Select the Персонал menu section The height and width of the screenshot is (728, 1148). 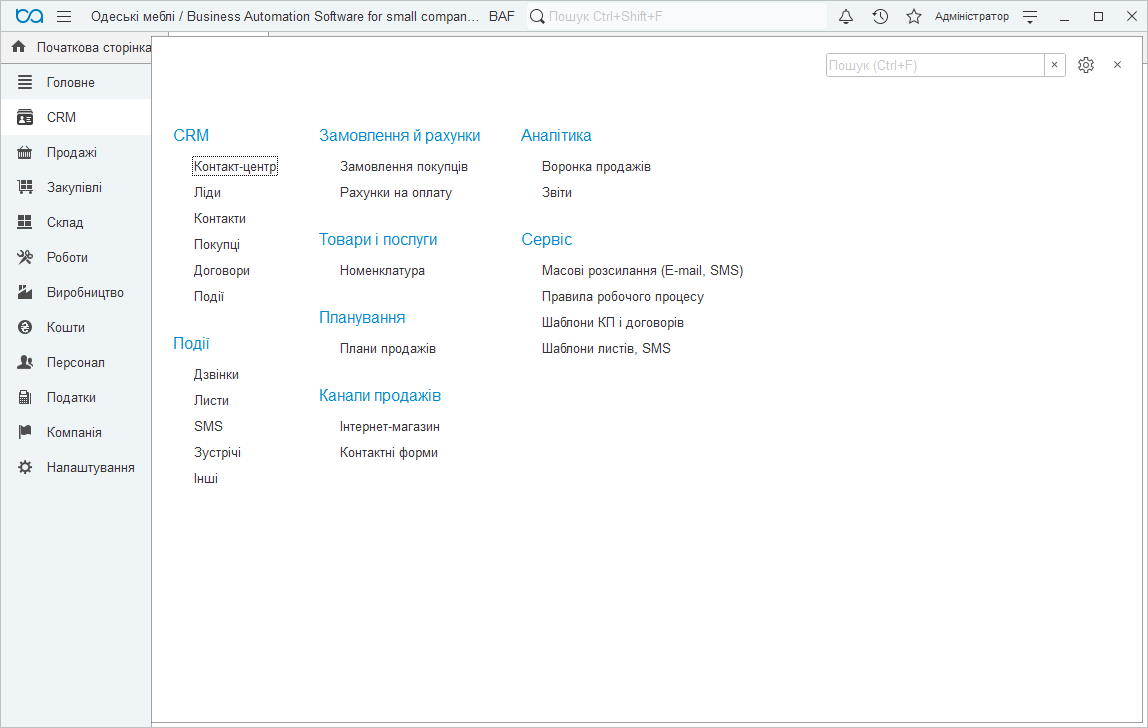pyautogui.click(x=75, y=363)
